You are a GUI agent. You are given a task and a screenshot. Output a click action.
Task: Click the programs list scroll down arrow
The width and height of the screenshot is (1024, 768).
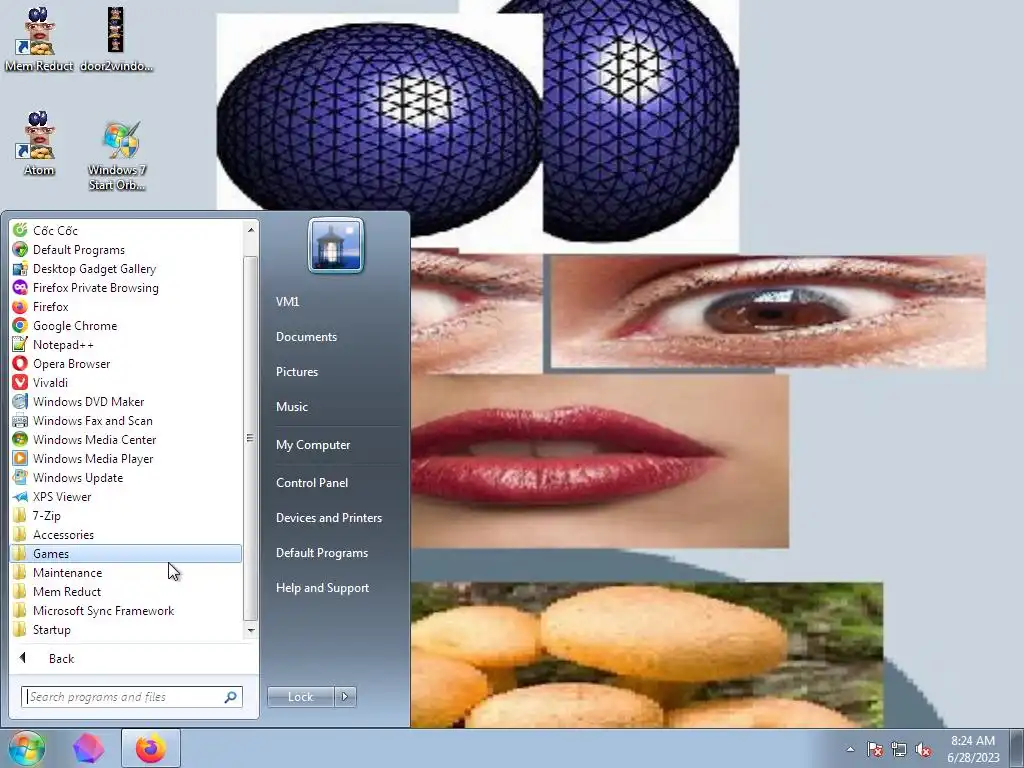pos(250,630)
